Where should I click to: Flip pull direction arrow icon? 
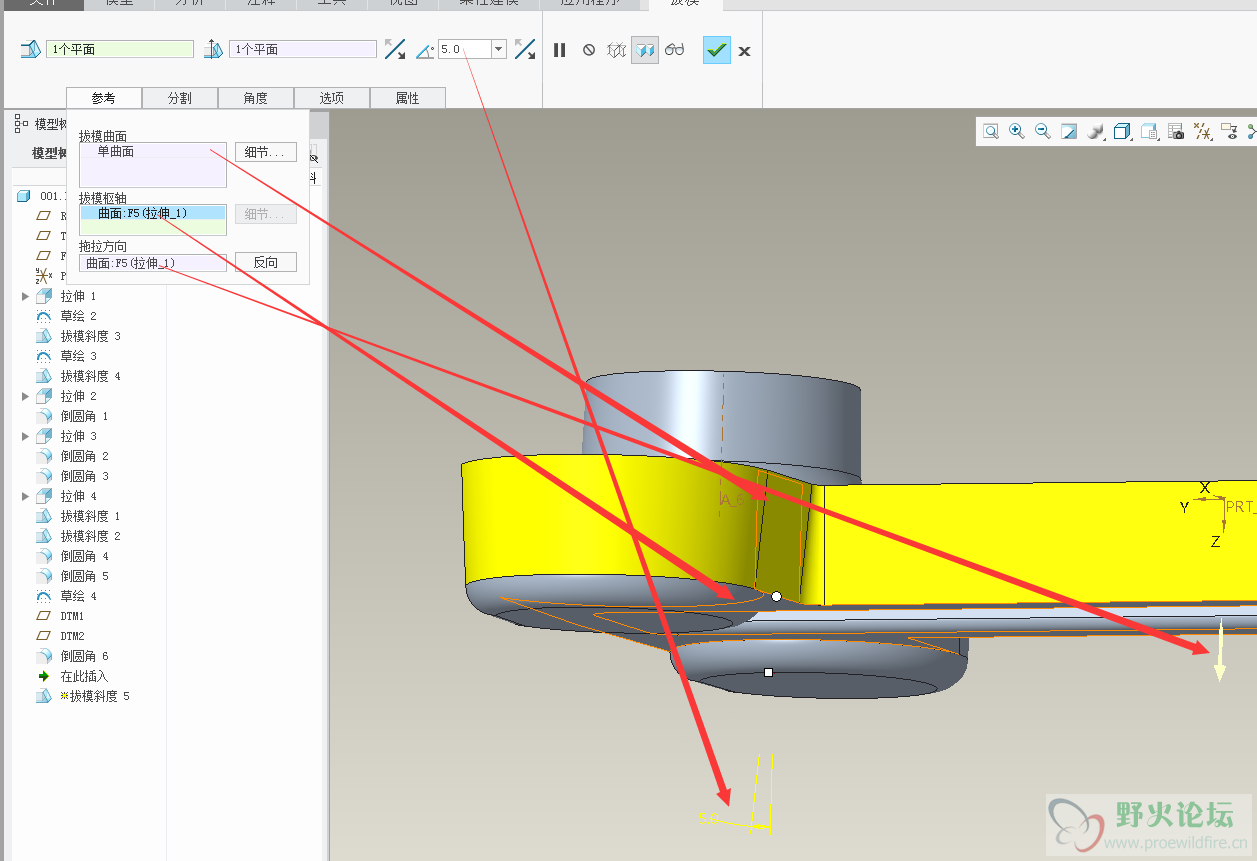(x=395, y=49)
